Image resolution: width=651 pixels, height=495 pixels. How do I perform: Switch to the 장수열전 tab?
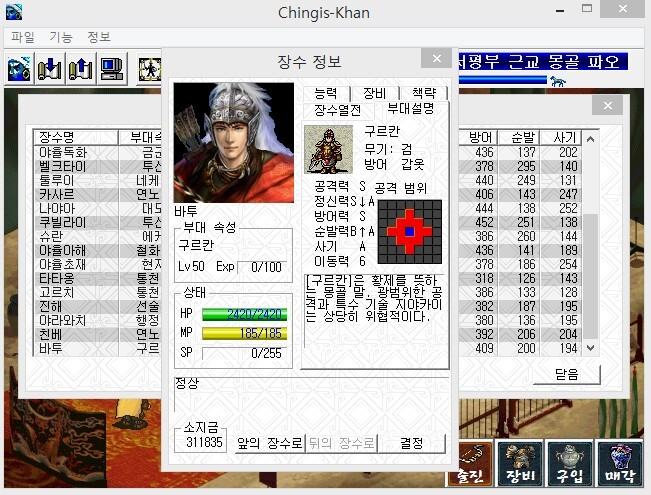pos(338,110)
